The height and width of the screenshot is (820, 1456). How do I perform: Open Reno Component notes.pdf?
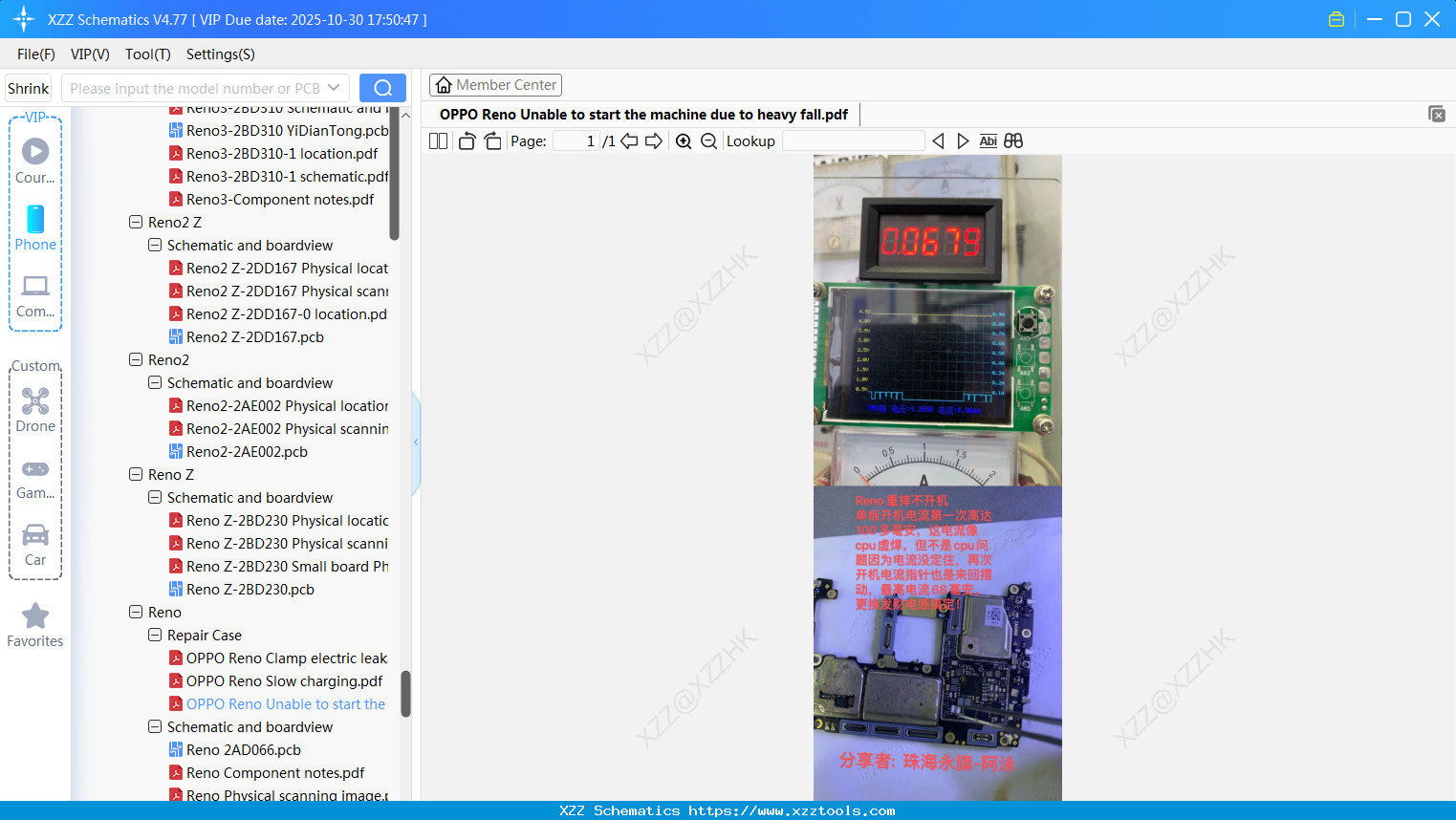[267, 772]
